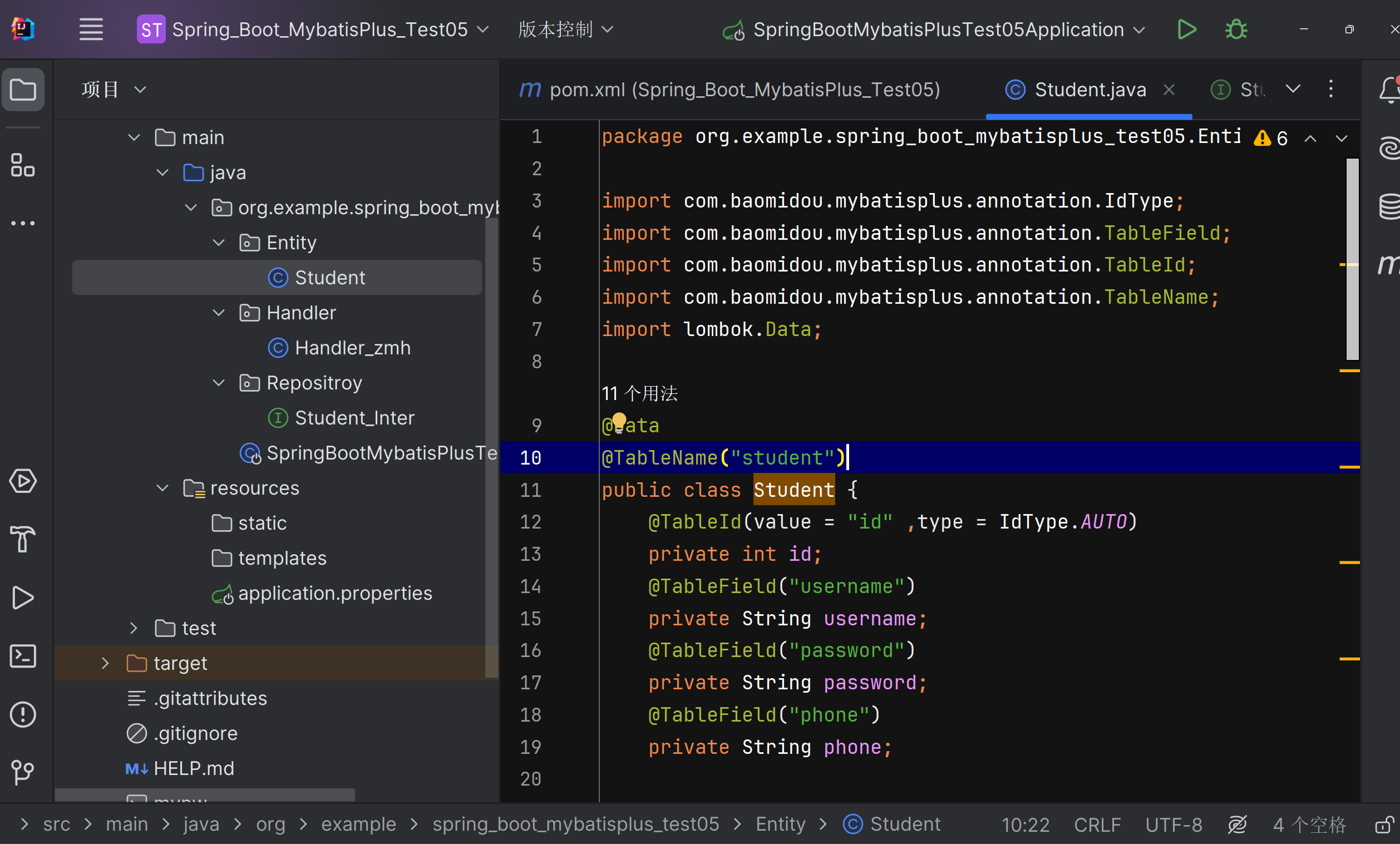
Task: Show the Problems tool window
Action: pos(23,714)
